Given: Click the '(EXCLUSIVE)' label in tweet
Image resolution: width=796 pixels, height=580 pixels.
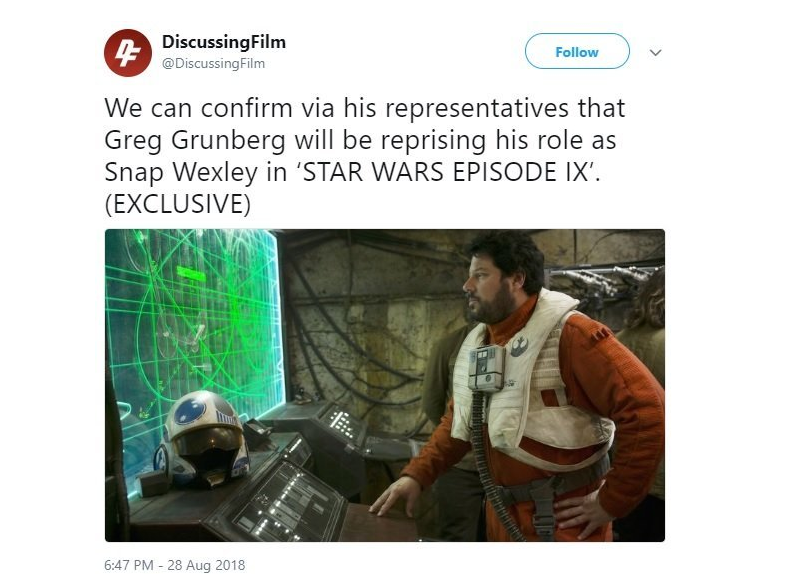Looking at the screenshot, I should [x=178, y=204].
